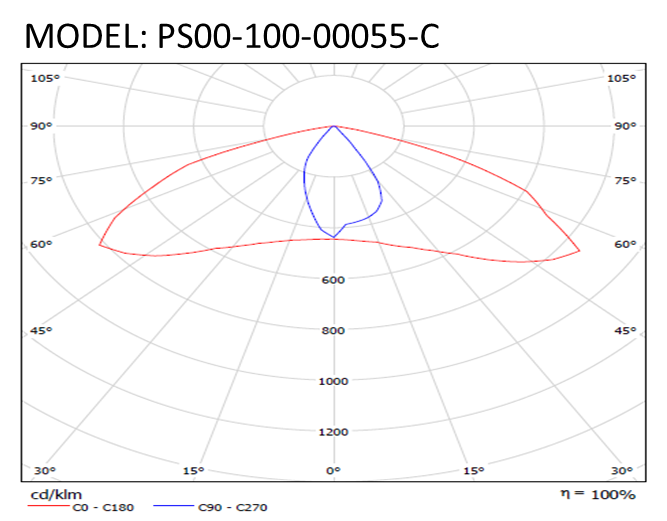This screenshot has width=667, height=521.
Task: Click the 105° label on the right side
Action: point(621,78)
